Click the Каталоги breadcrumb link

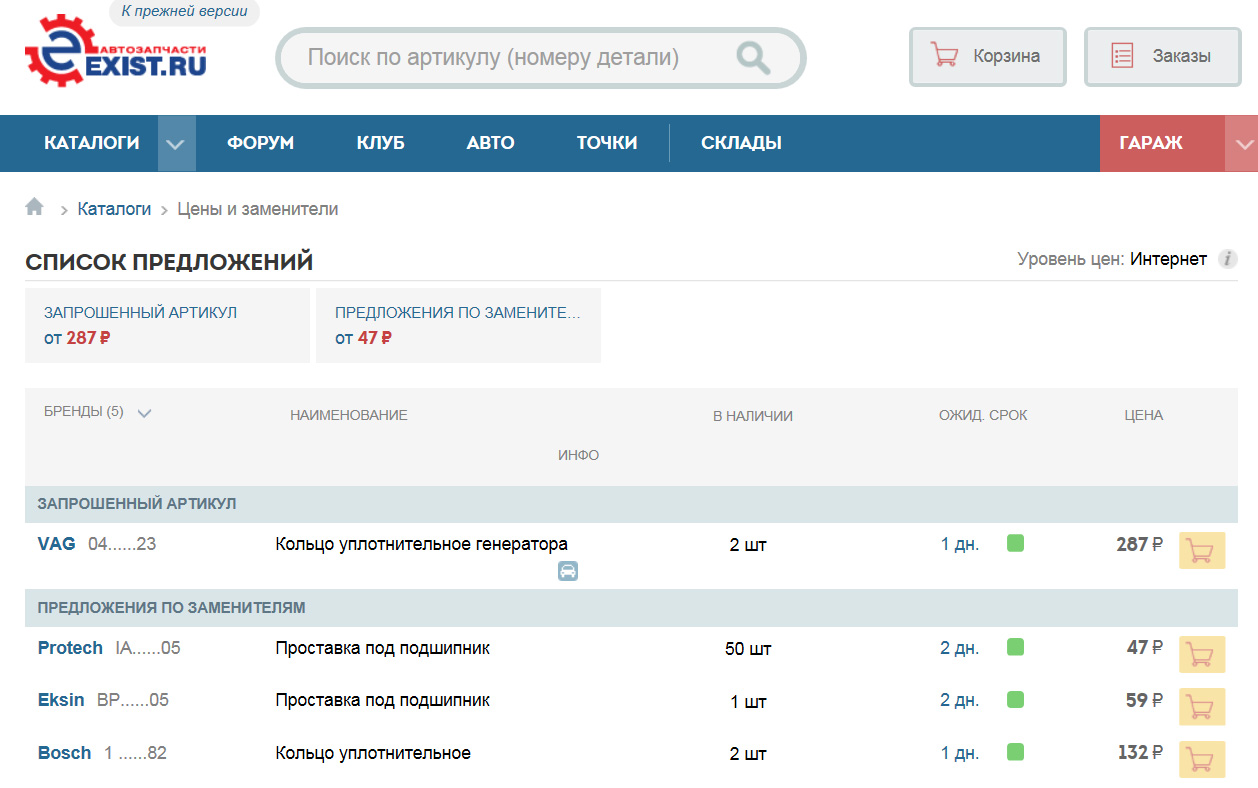click(x=114, y=209)
